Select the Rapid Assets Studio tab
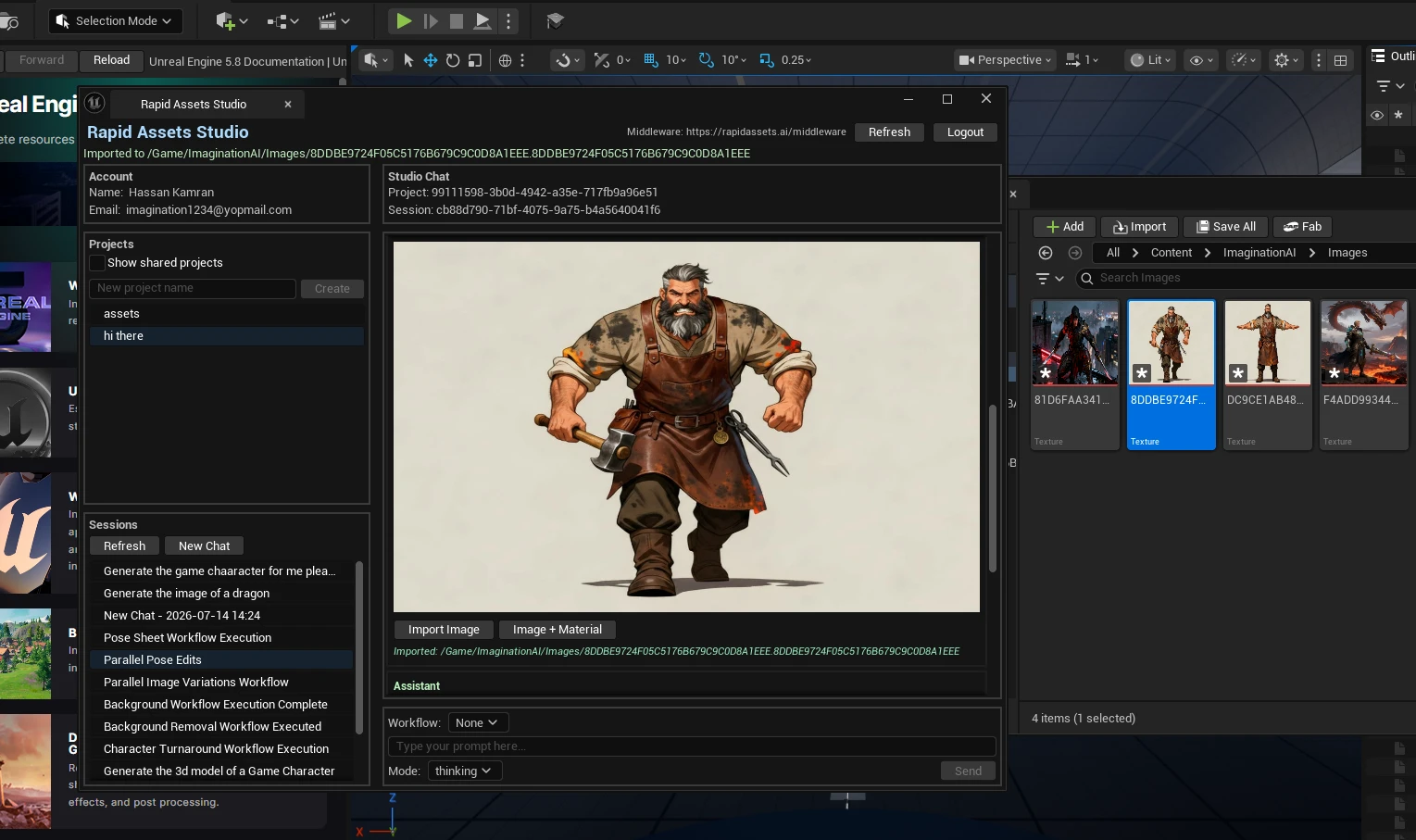 point(194,104)
